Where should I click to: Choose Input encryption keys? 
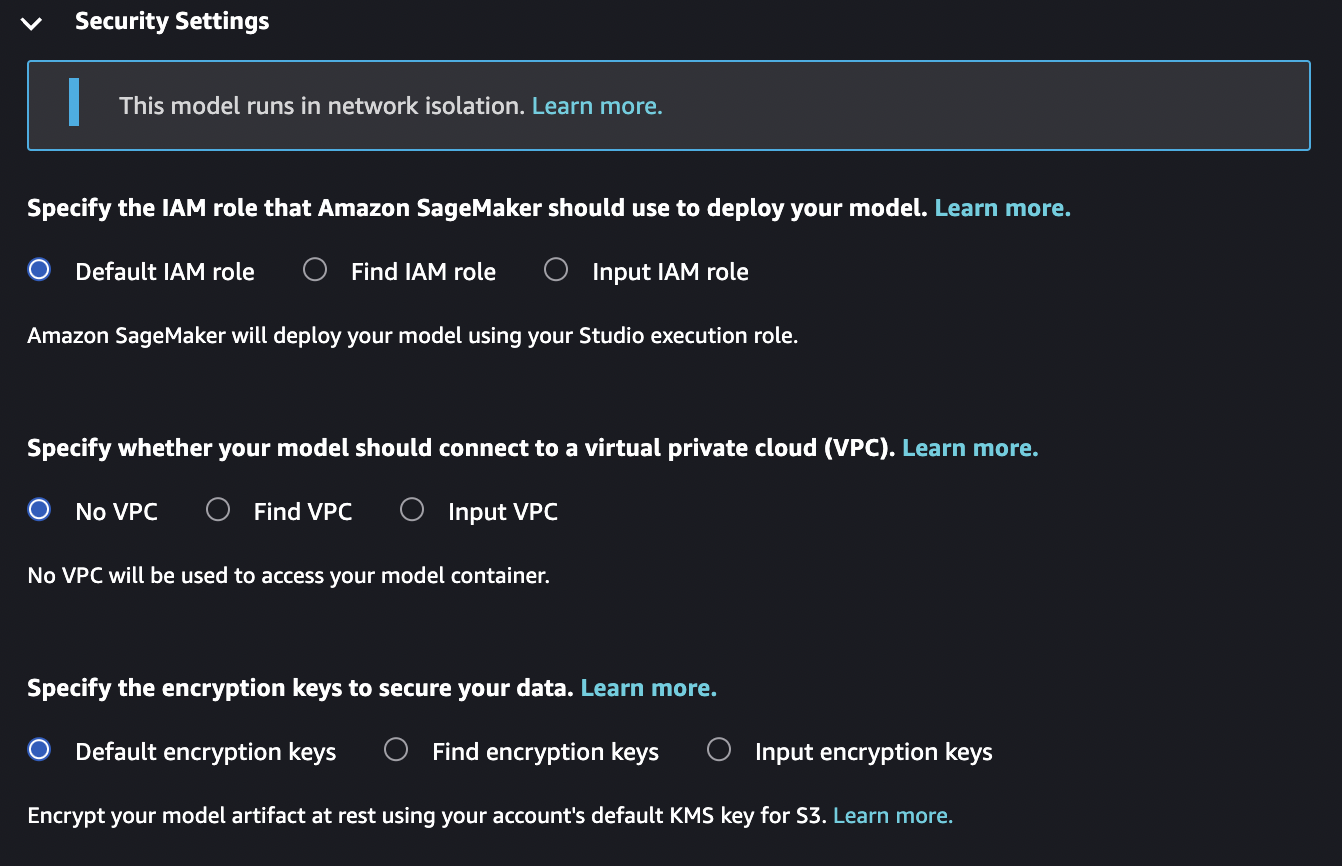tap(719, 749)
